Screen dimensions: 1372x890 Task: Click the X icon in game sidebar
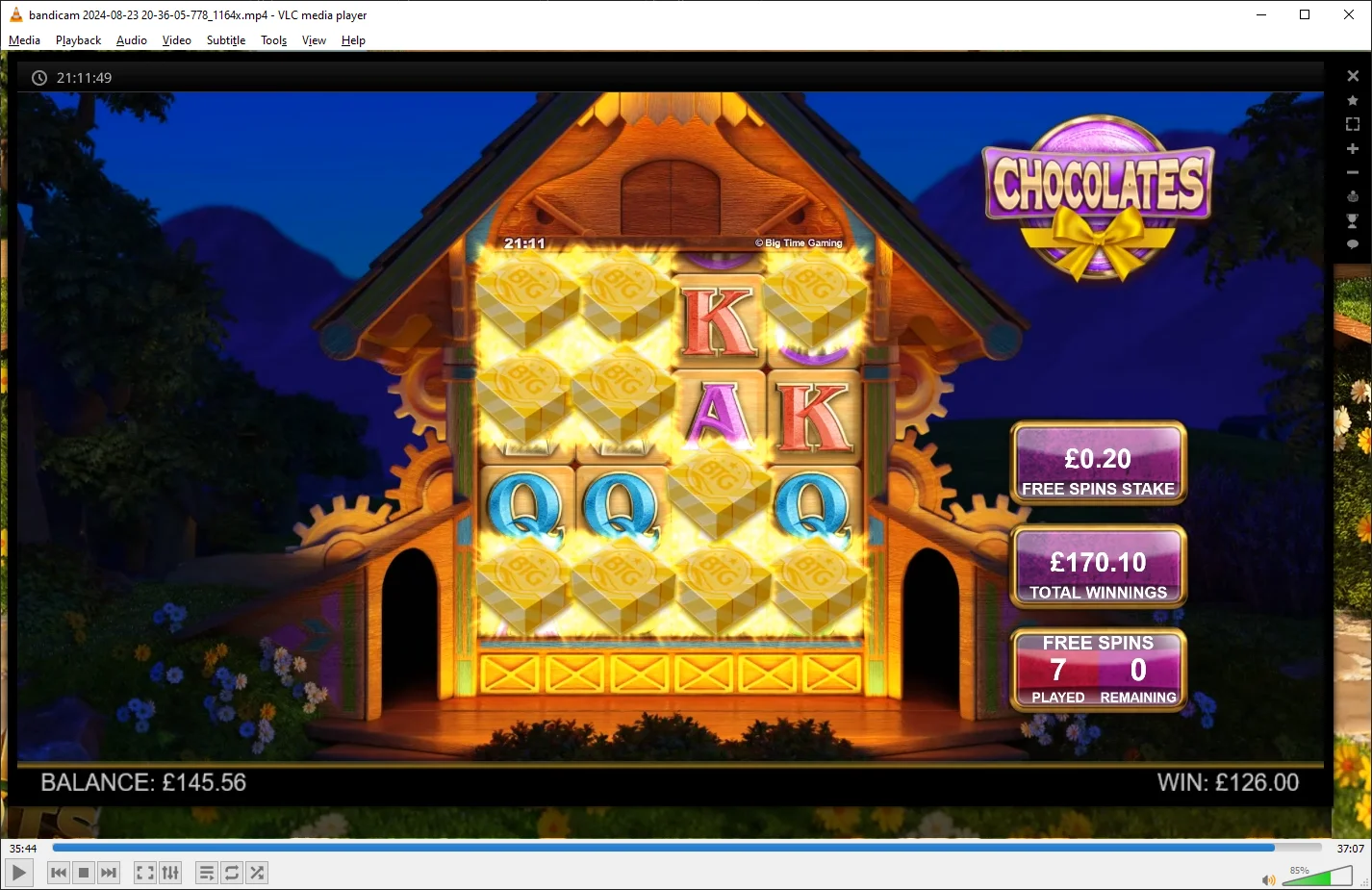(1353, 76)
